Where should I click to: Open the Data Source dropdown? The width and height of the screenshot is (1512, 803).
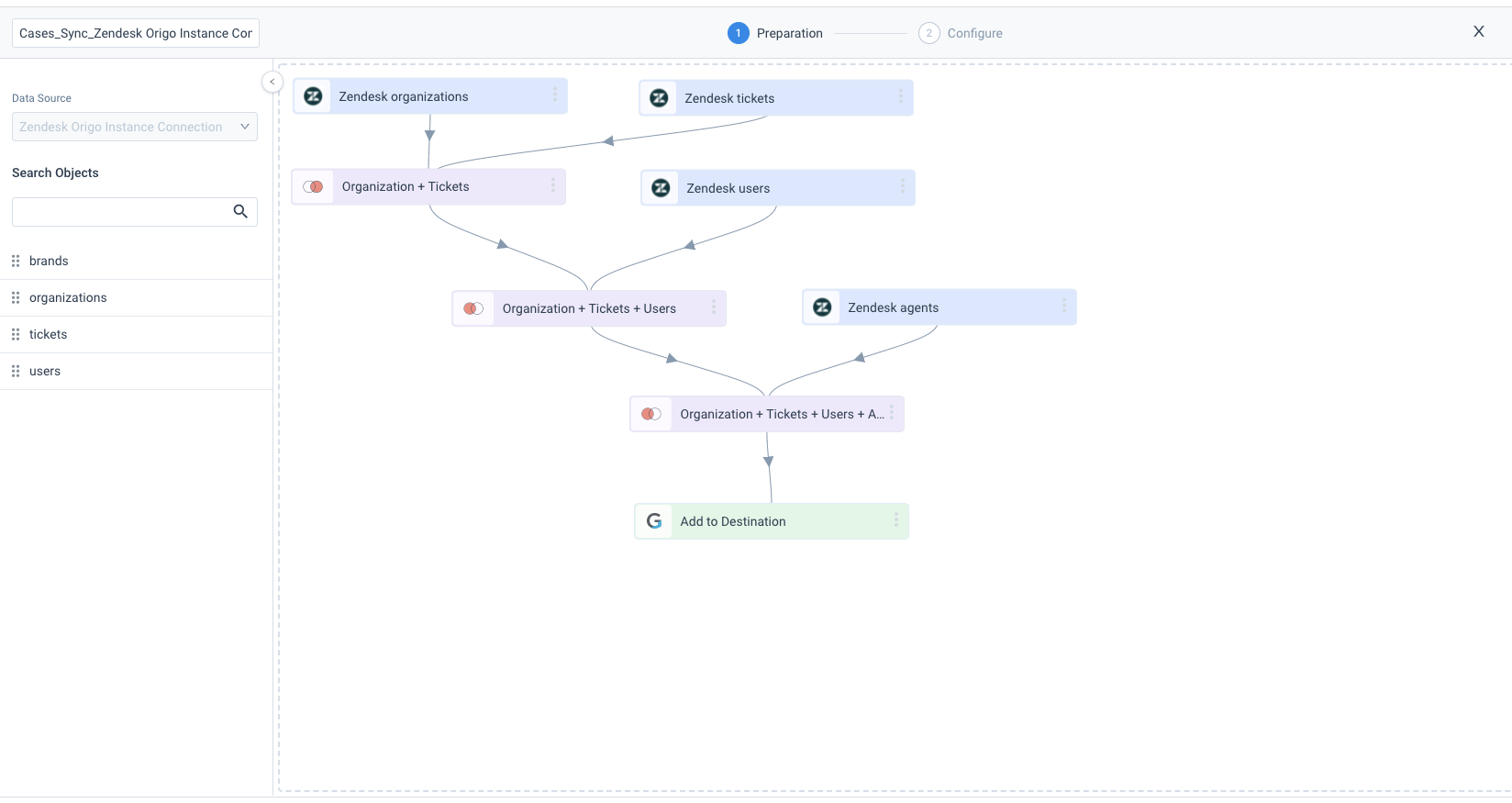tap(135, 127)
